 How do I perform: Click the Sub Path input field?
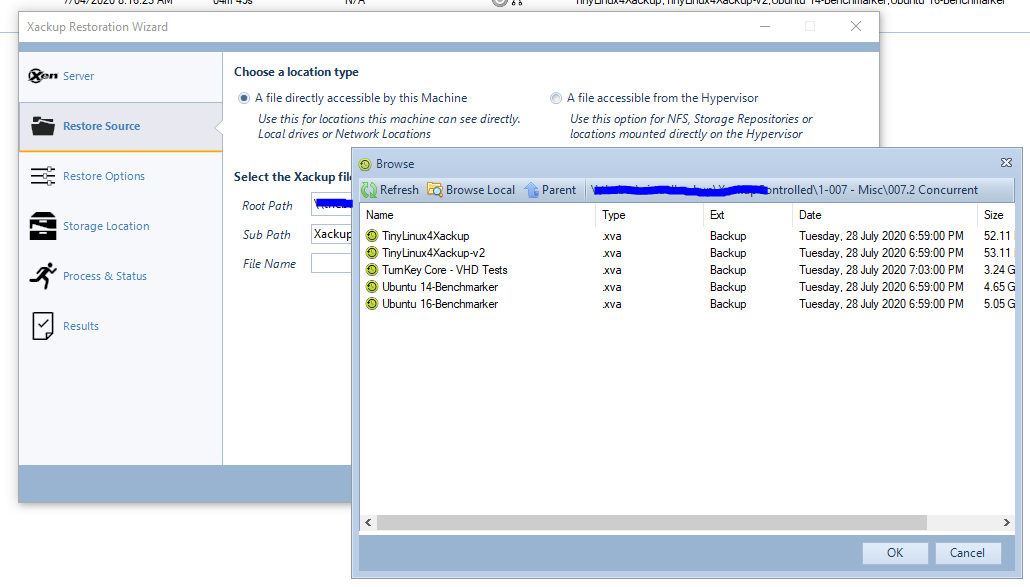tap(332, 234)
